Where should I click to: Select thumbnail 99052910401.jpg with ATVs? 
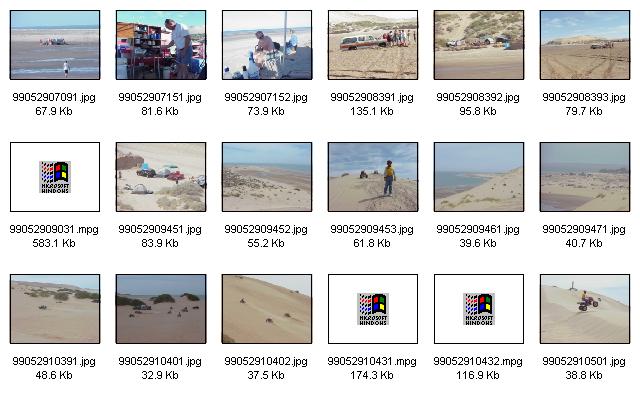(161, 309)
